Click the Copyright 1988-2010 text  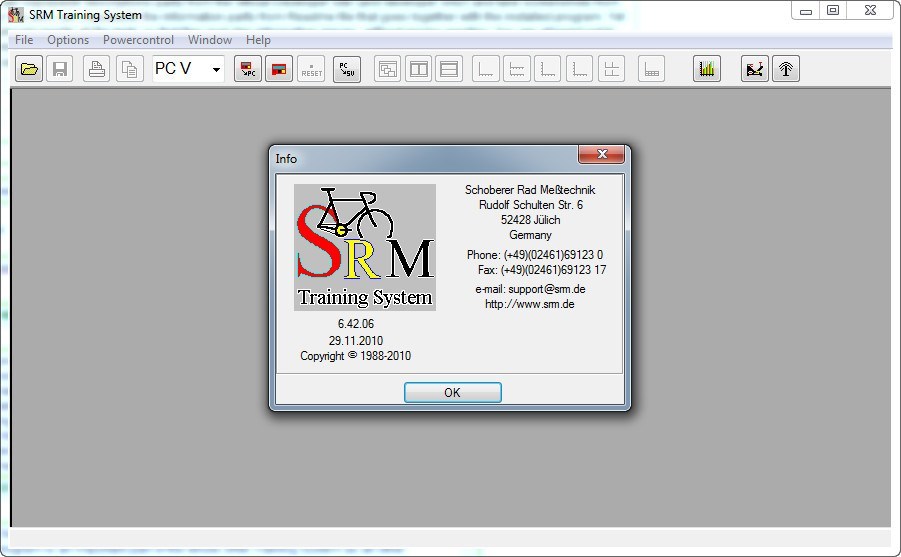[x=356, y=356]
